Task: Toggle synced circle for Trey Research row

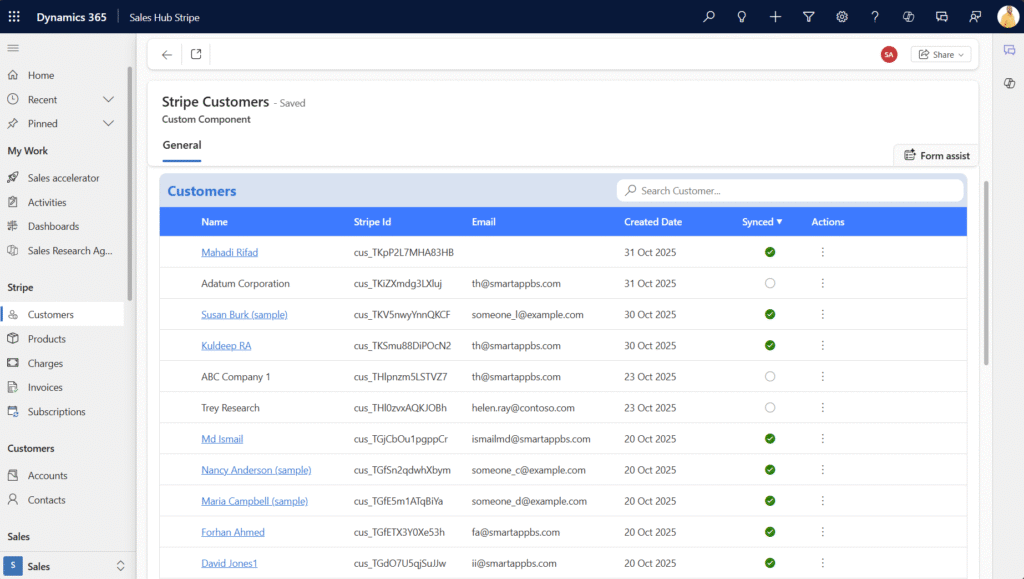Action: point(770,408)
